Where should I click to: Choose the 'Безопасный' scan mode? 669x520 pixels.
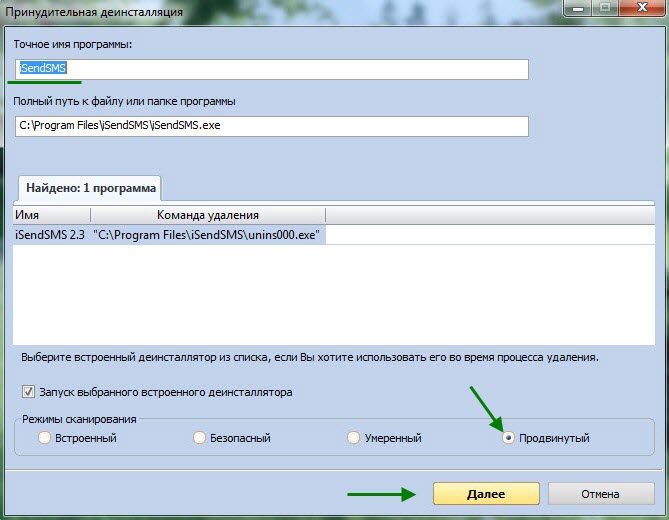click(x=200, y=438)
